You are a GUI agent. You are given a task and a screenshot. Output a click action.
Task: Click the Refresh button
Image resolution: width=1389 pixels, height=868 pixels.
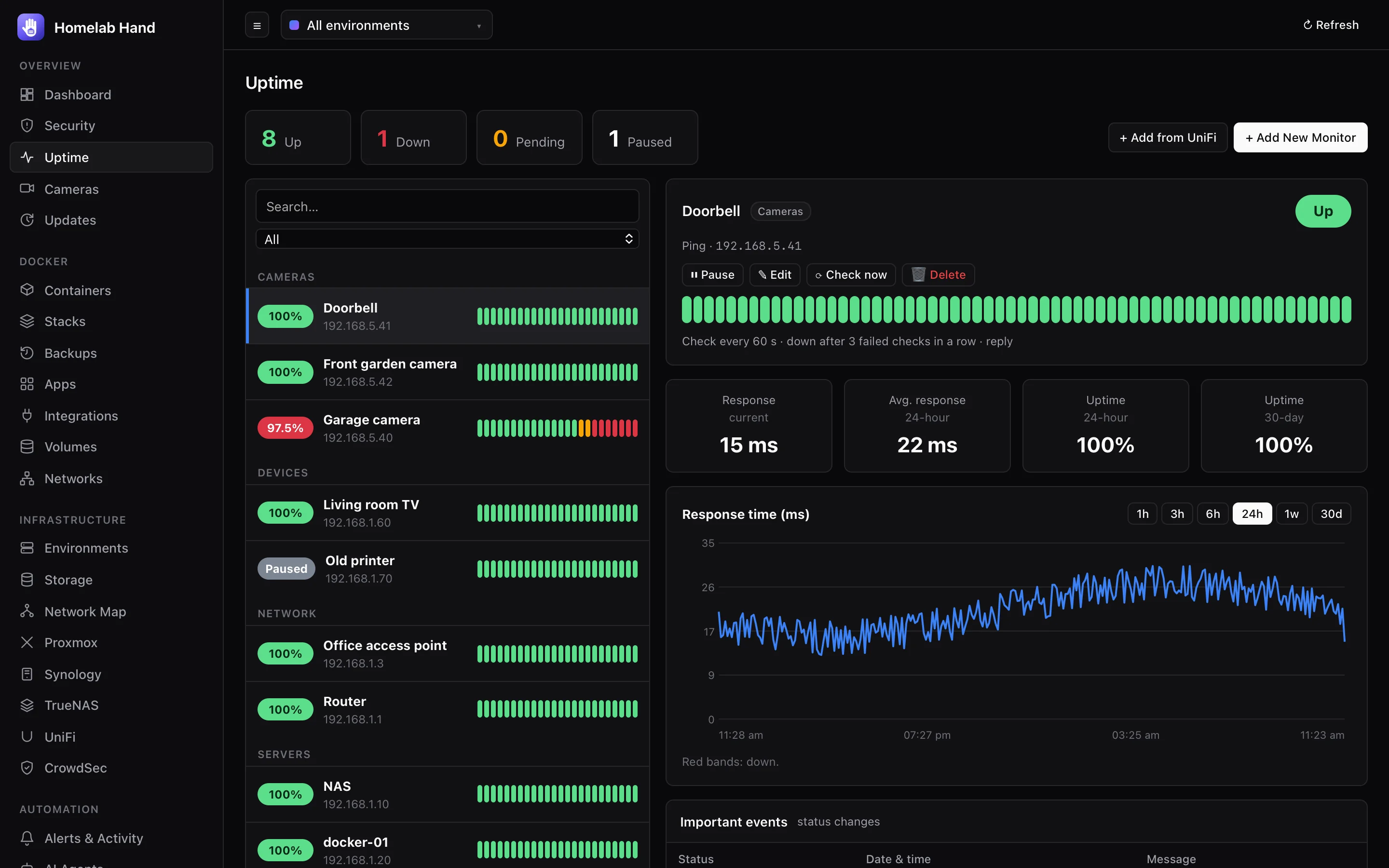point(1331,25)
